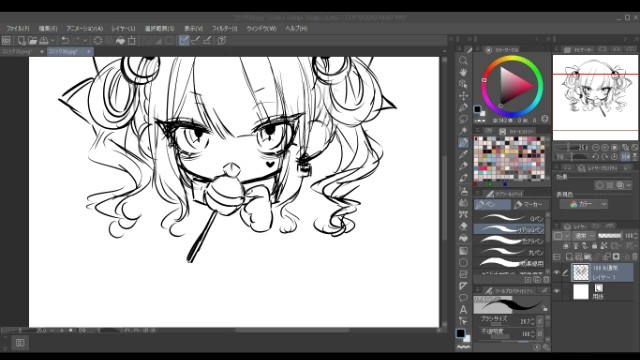640x360 pixels.
Task: Click the Save icon in command bar
Action: coord(44,40)
